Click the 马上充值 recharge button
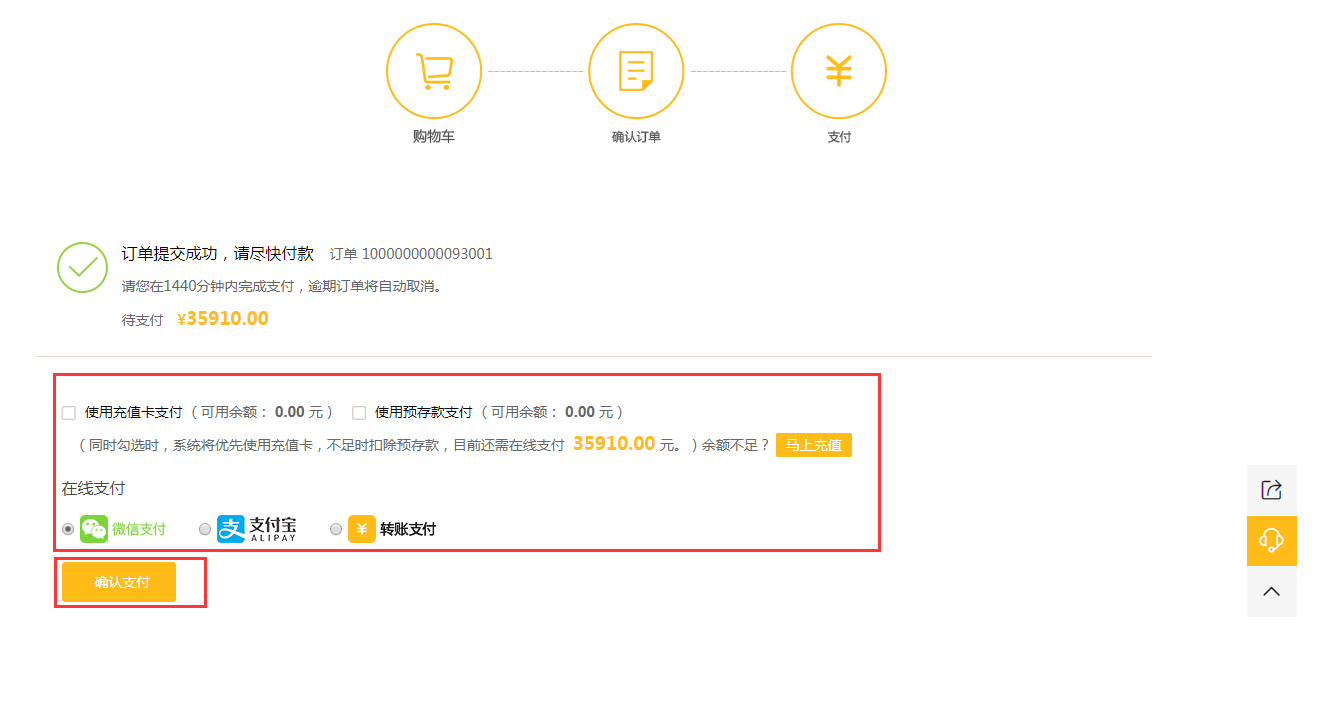The height and width of the screenshot is (713, 1335). pos(813,445)
